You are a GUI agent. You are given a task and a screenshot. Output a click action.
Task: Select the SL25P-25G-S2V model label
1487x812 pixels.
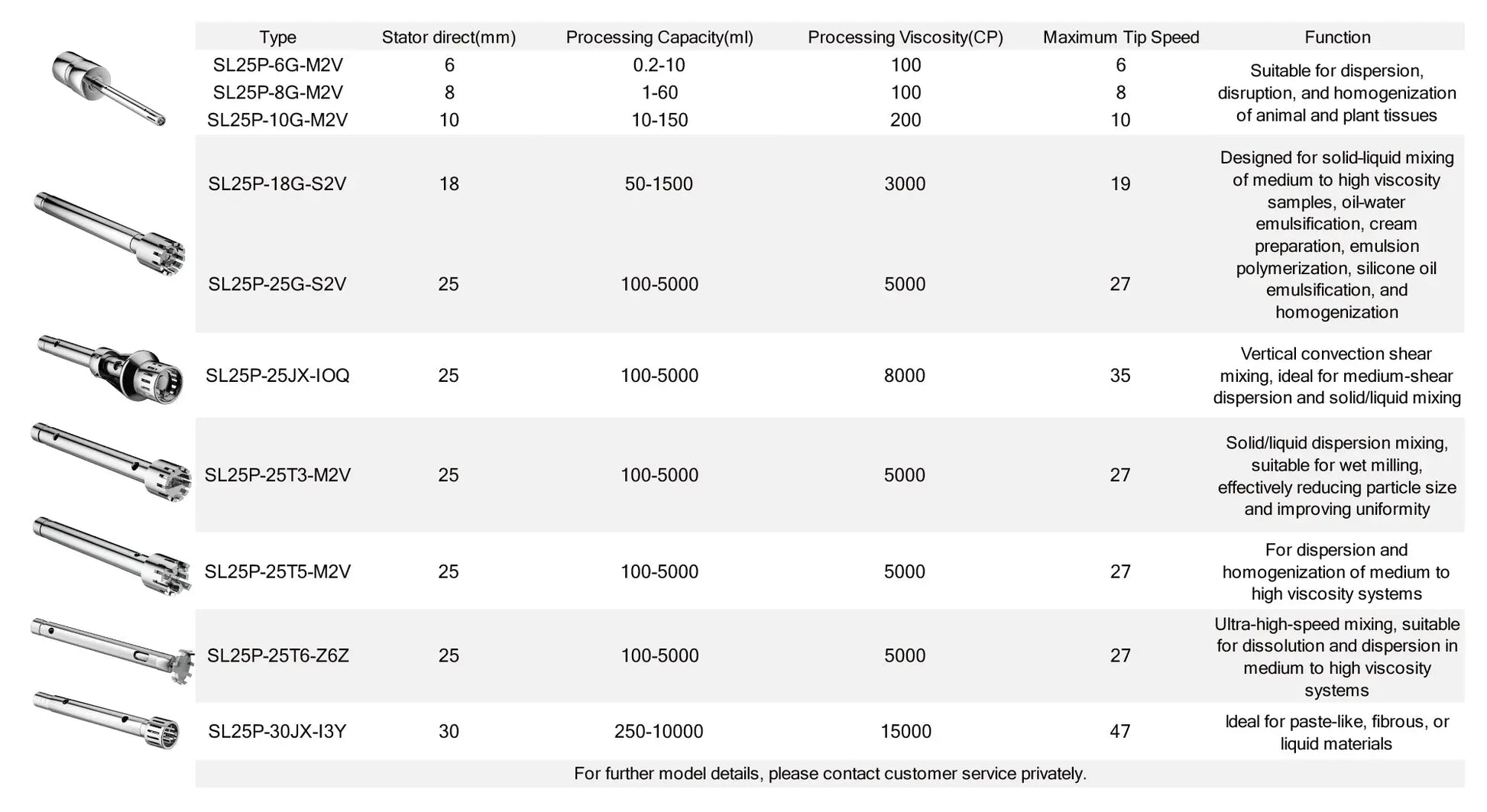coord(277,284)
